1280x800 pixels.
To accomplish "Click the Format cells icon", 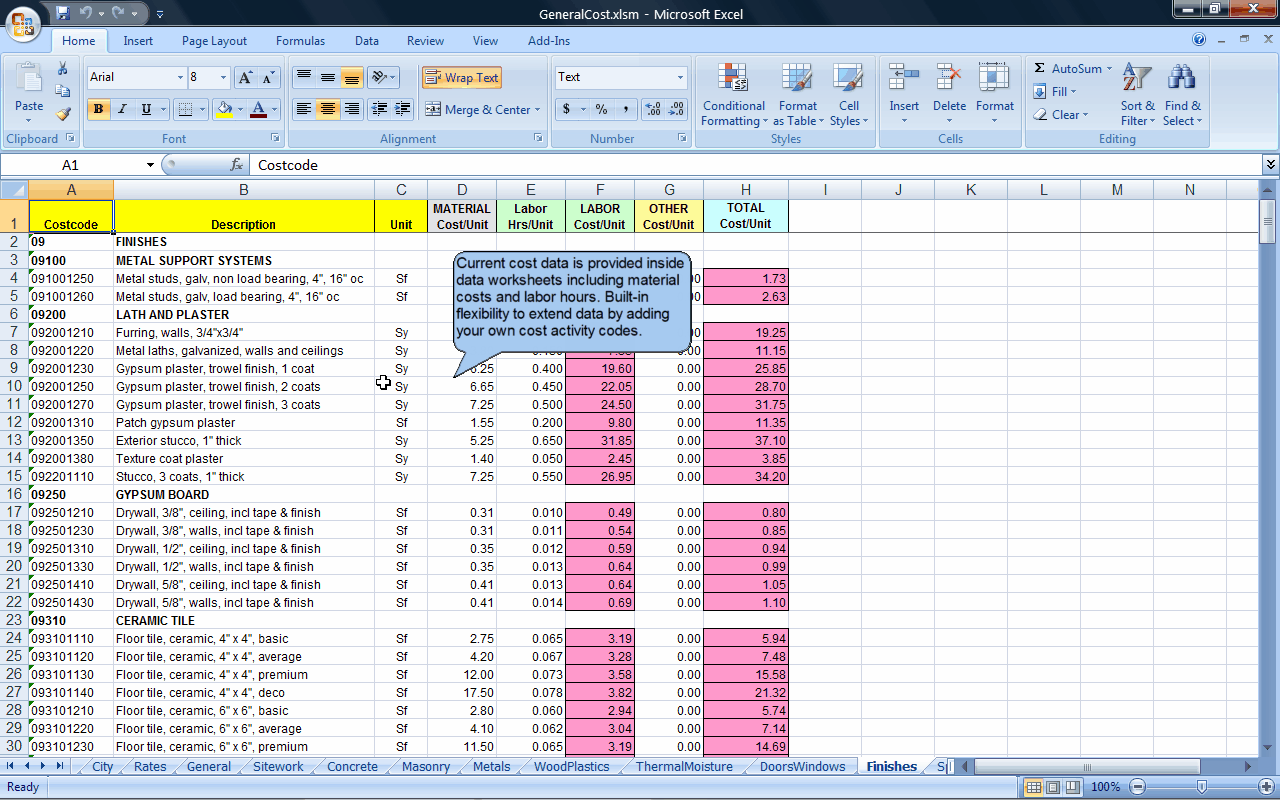I will point(994,78).
